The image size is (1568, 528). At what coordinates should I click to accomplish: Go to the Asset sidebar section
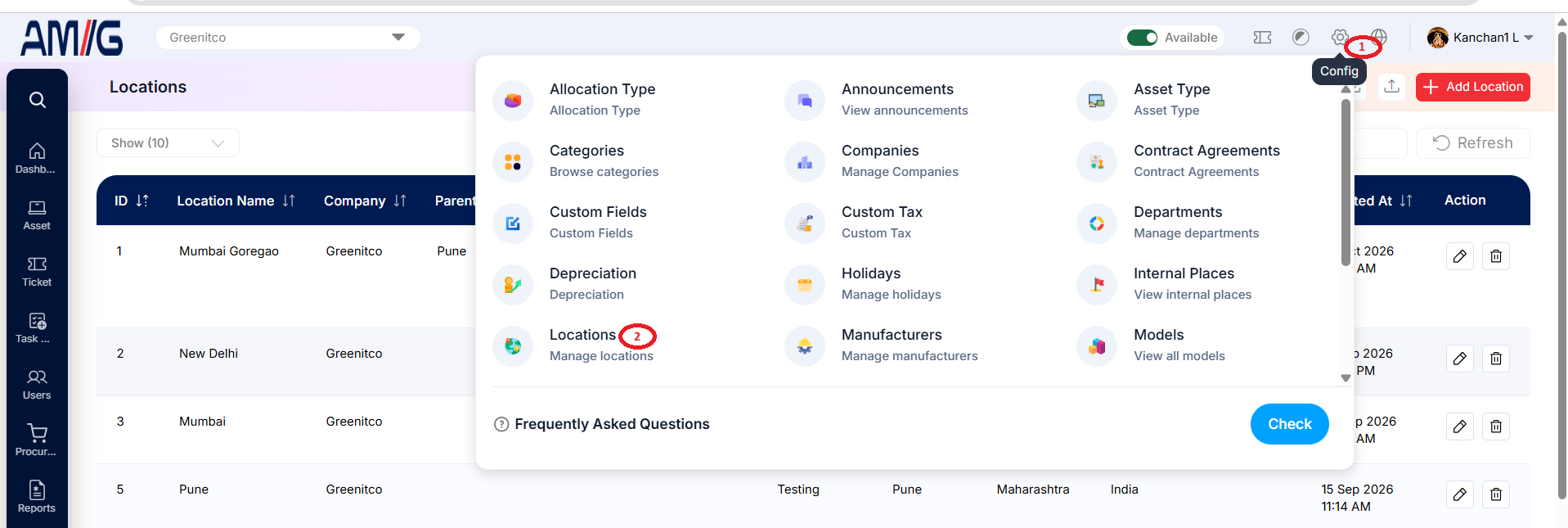pyautogui.click(x=37, y=214)
